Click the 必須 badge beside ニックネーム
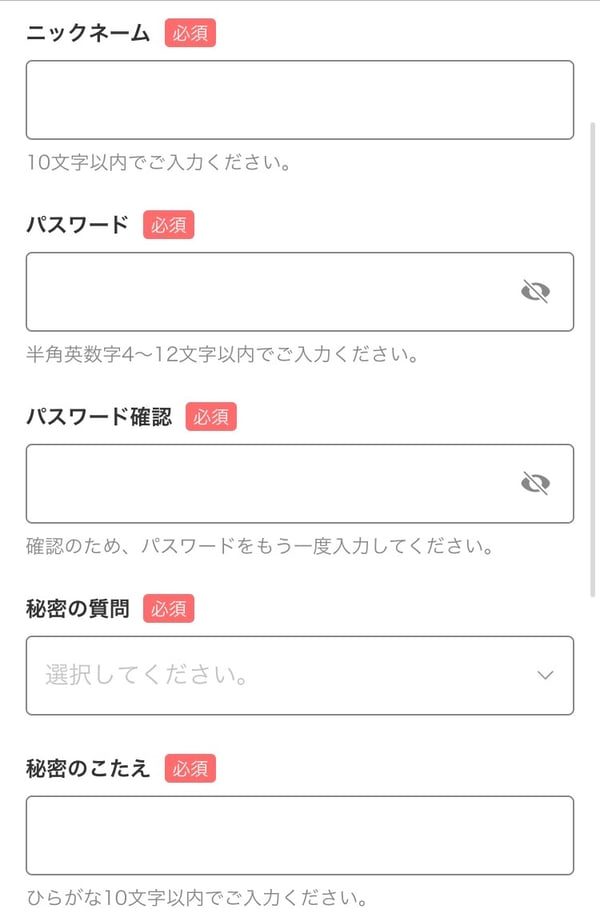 pyautogui.click(x=190, y=33)
